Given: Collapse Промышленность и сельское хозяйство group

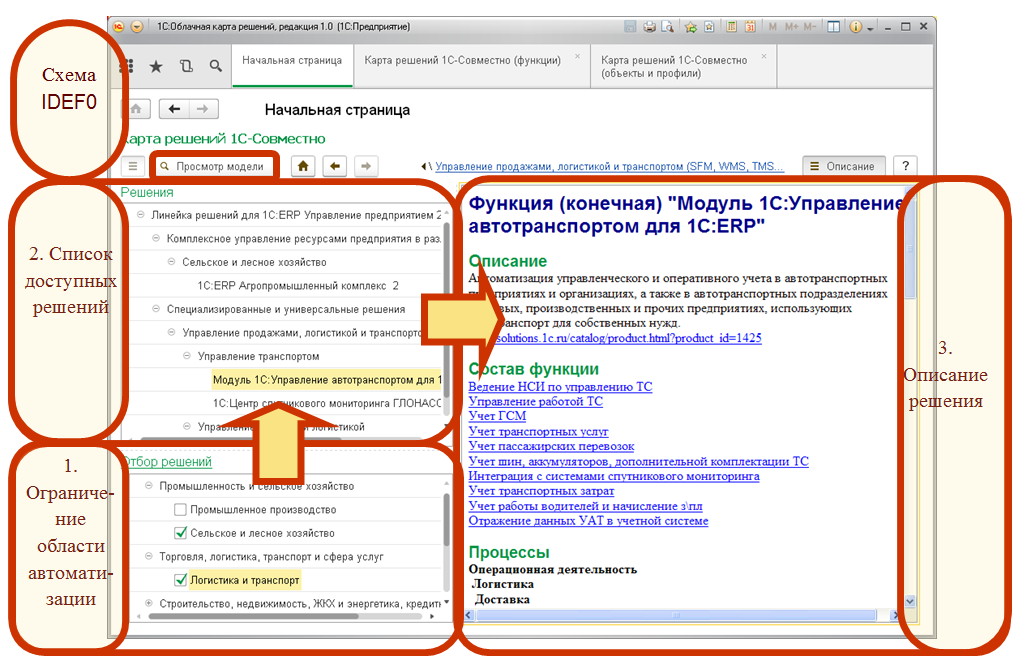Looking at the screenshot, I should click(x=148, y=486).
